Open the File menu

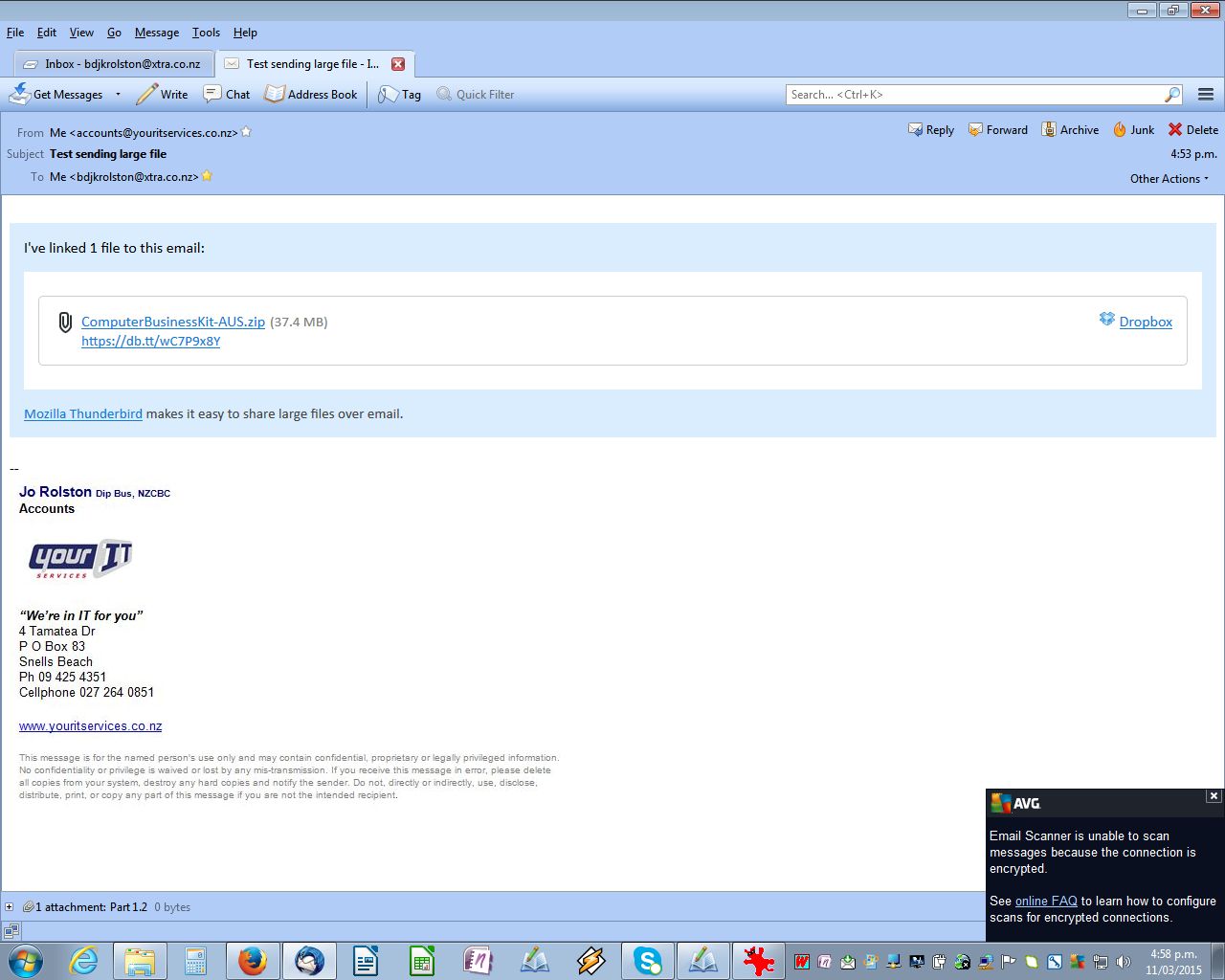[x=15, y=33]
